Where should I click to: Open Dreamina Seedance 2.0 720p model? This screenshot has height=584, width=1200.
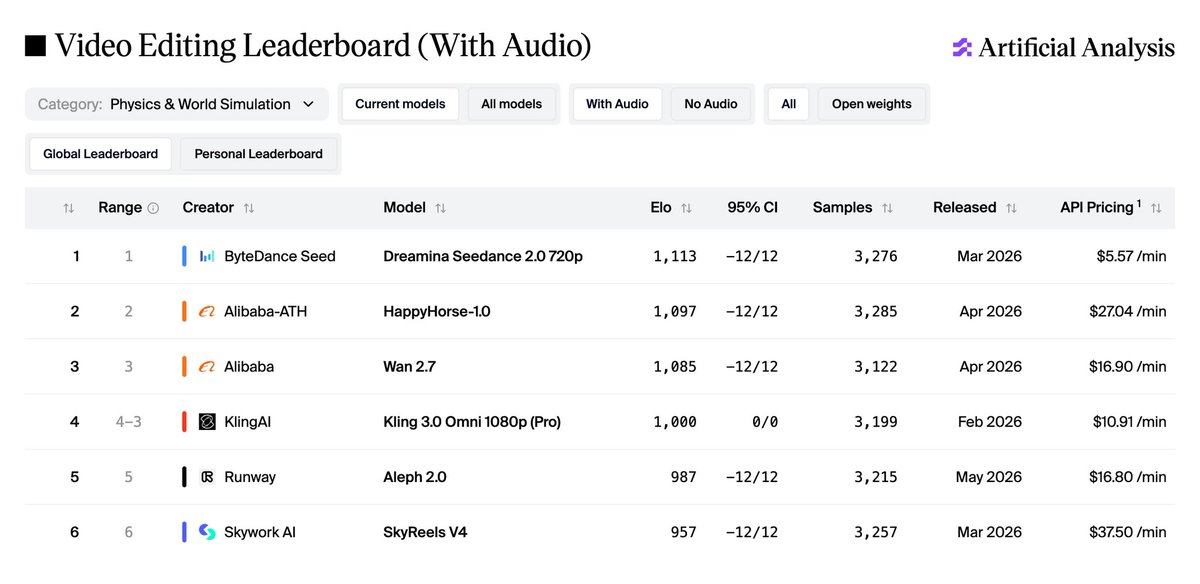483,256
